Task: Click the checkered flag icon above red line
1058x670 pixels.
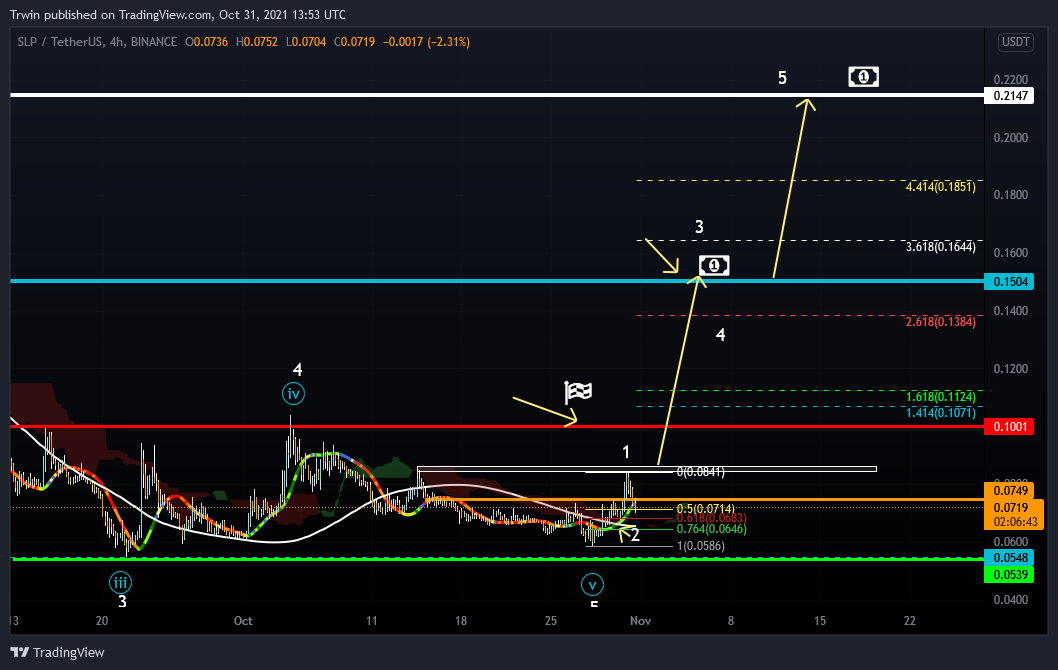Action: click(x=578, y=391)
